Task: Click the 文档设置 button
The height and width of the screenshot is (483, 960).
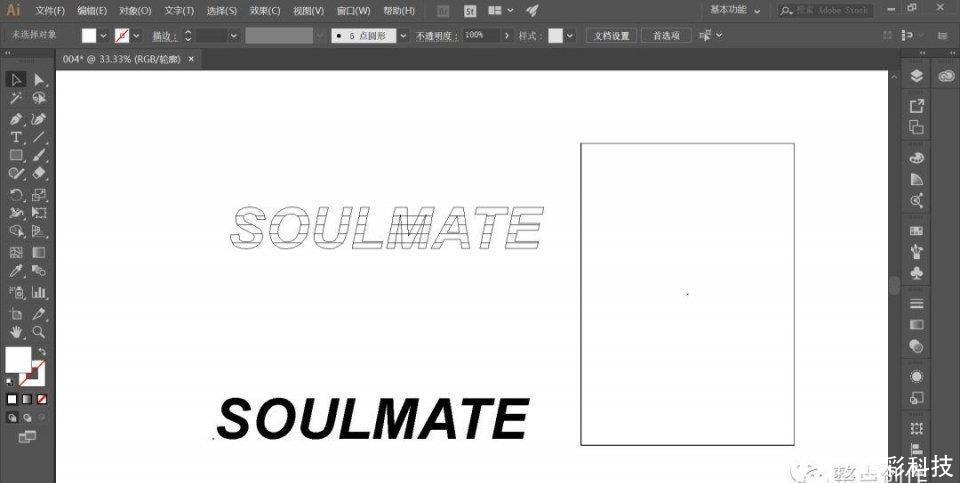Action: coord(611,35)
